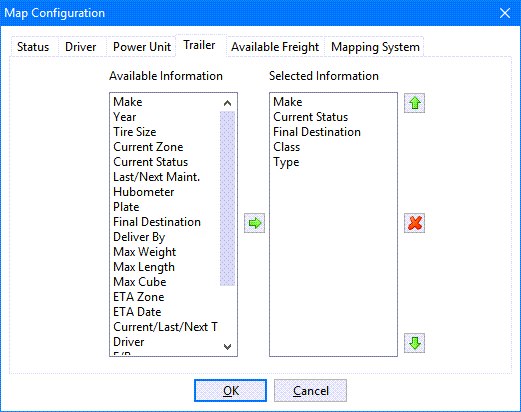Open the Driver tab

point(81,47)
